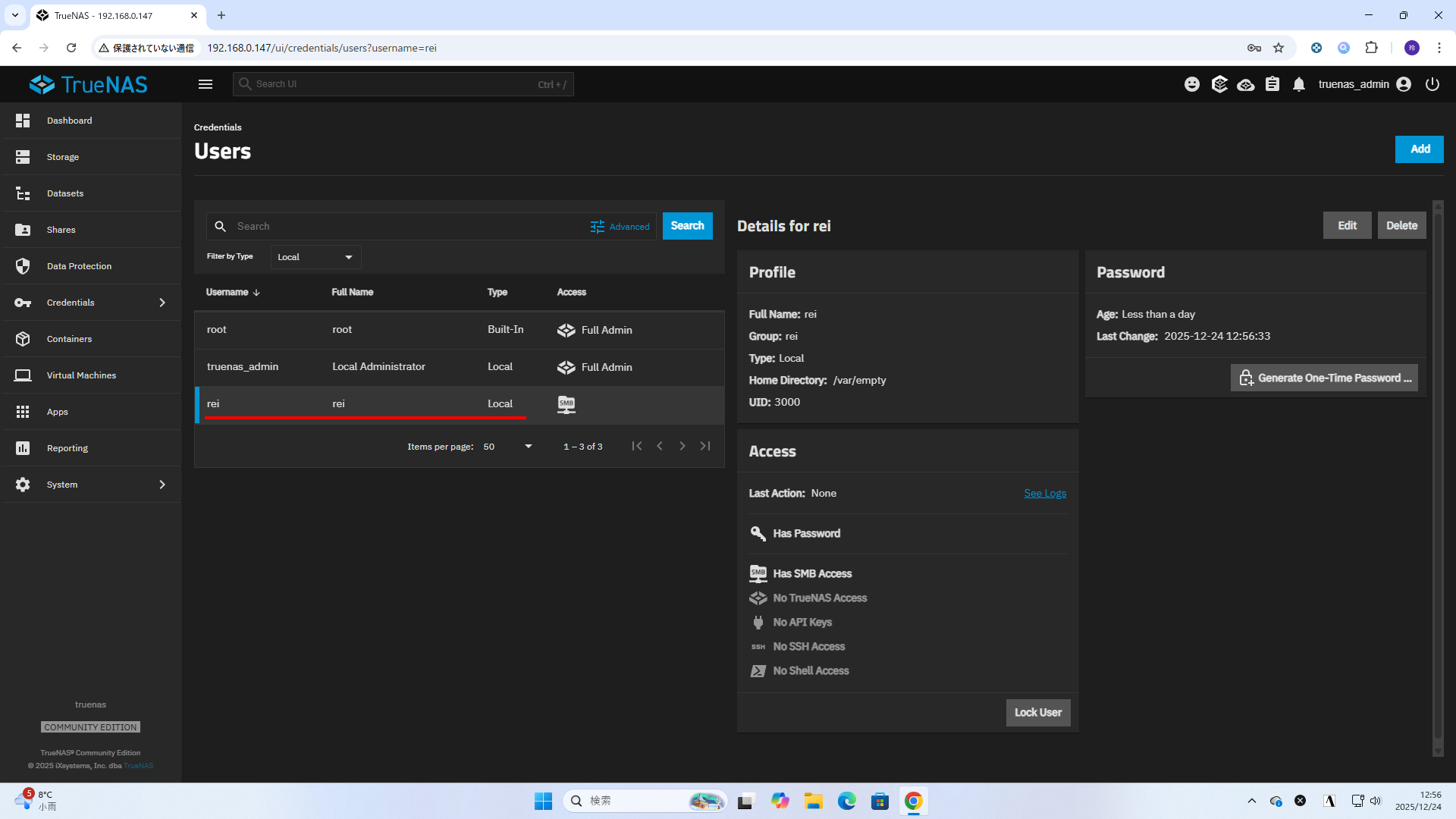Click the SMB access icon in rei row
This screenshot has width=1456, height=819.
point(566,404)
